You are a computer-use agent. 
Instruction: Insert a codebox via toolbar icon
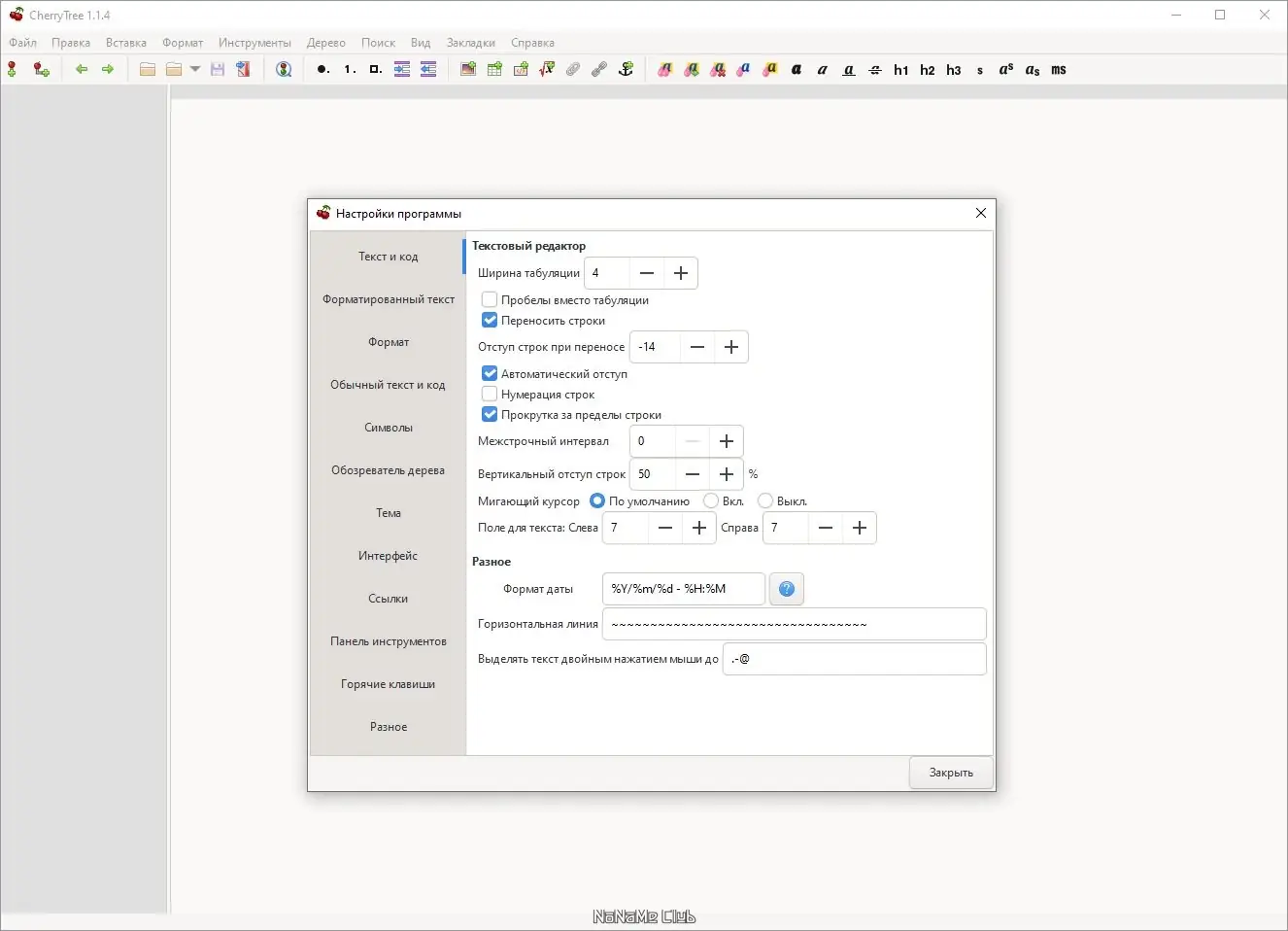521,69
